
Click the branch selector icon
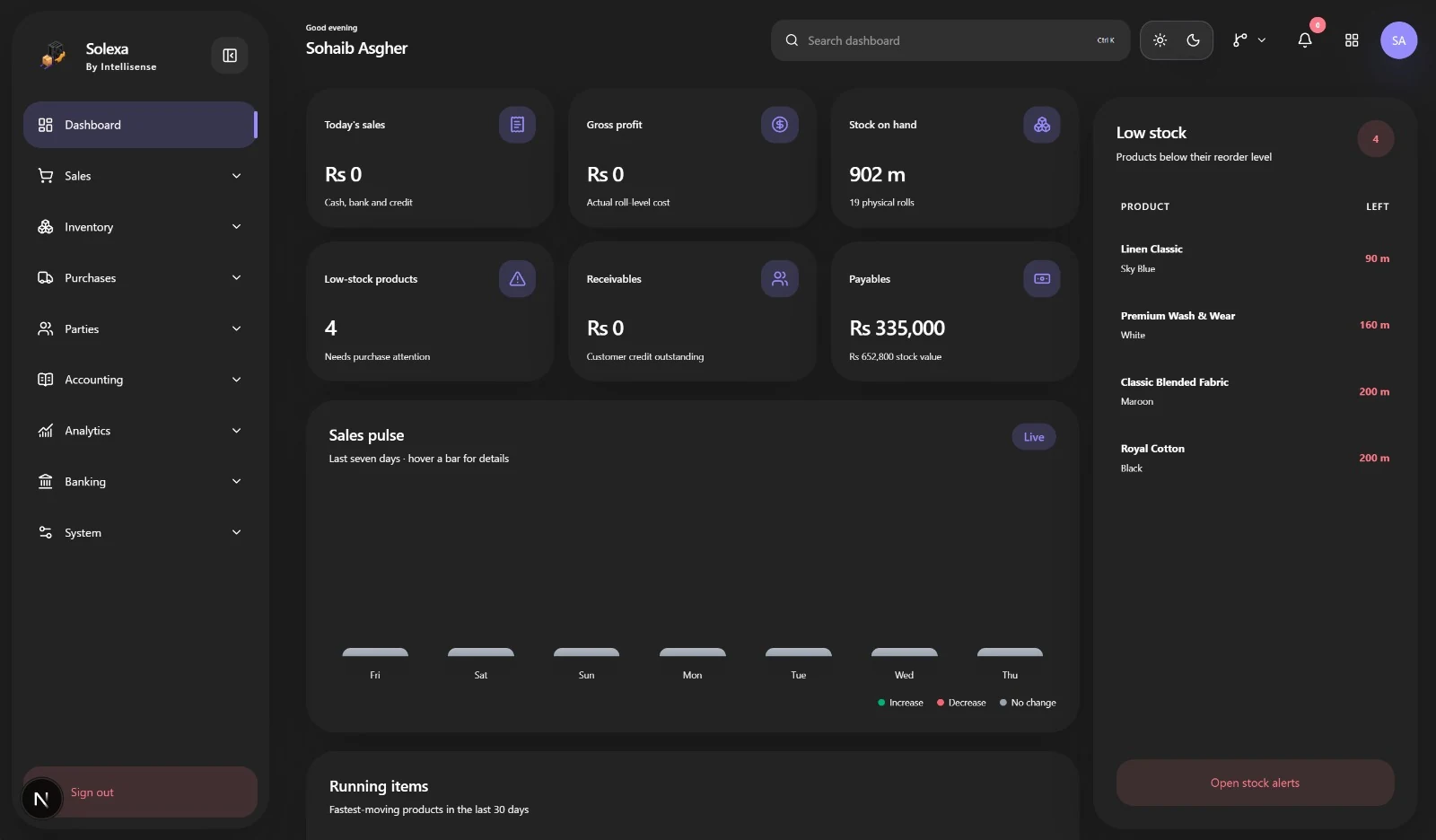[1239, 40]
